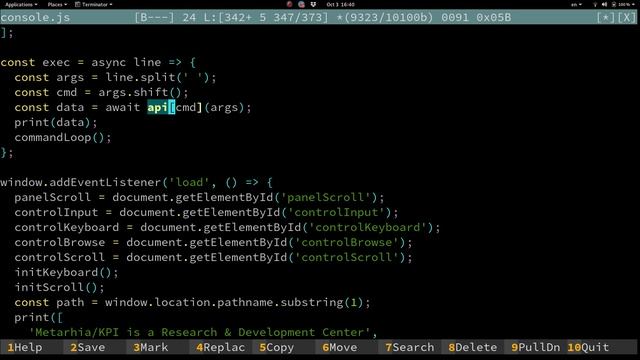Click the 4Replac function key button
Viewport: 640px width, 360px height.
pos(221,347)
